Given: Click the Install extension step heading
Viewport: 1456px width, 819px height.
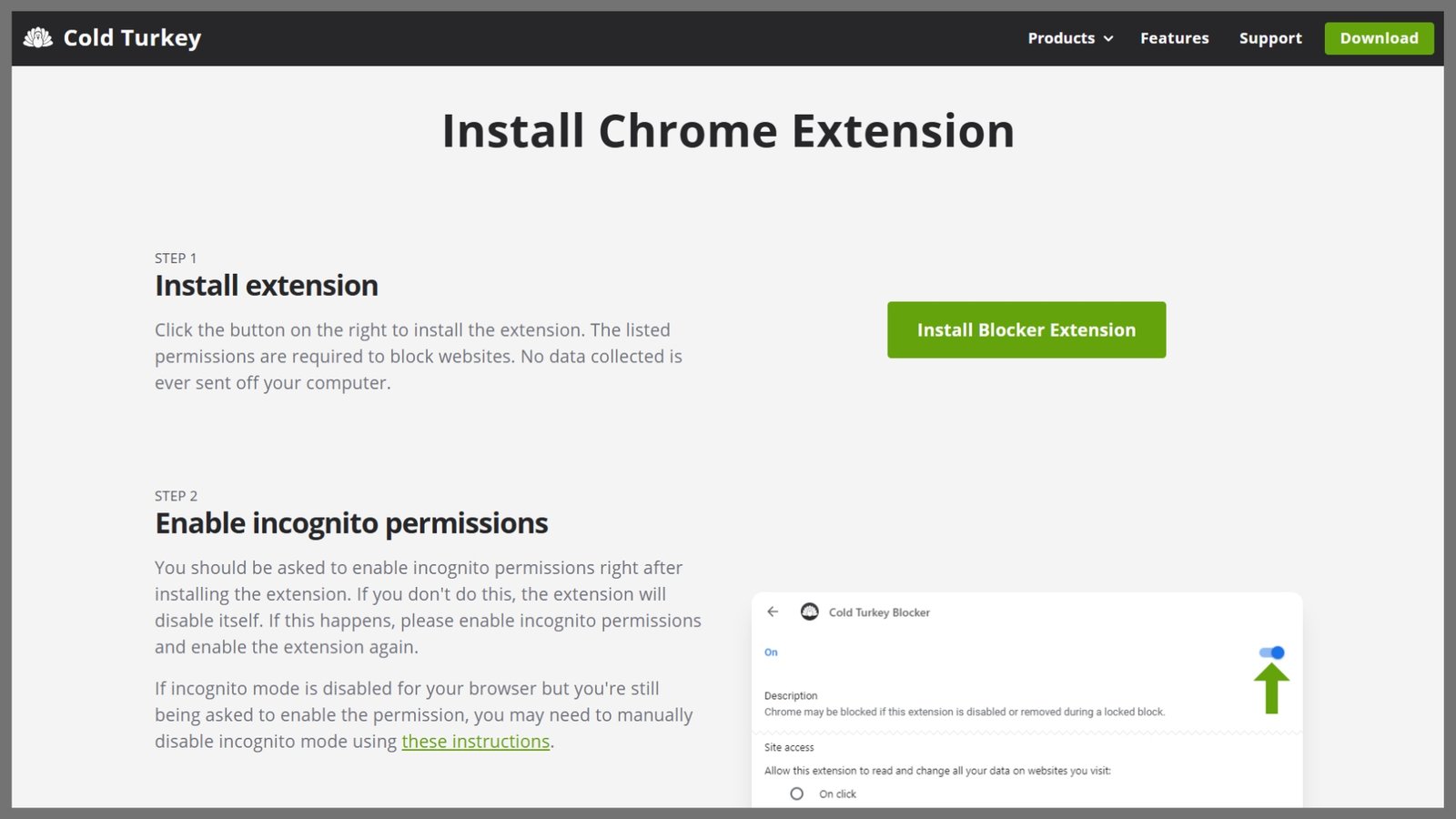Looking at the screenshot, I should [x=267, y=286].
